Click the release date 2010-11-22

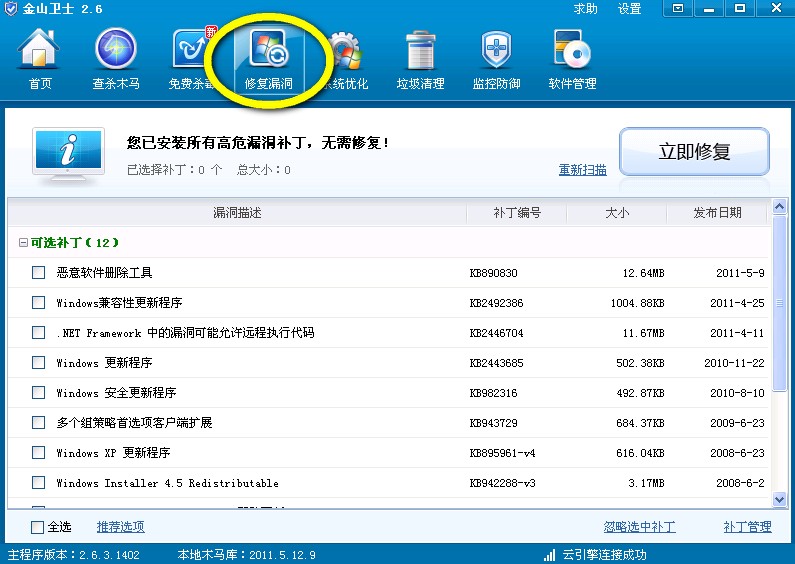(x=734, y=363)
